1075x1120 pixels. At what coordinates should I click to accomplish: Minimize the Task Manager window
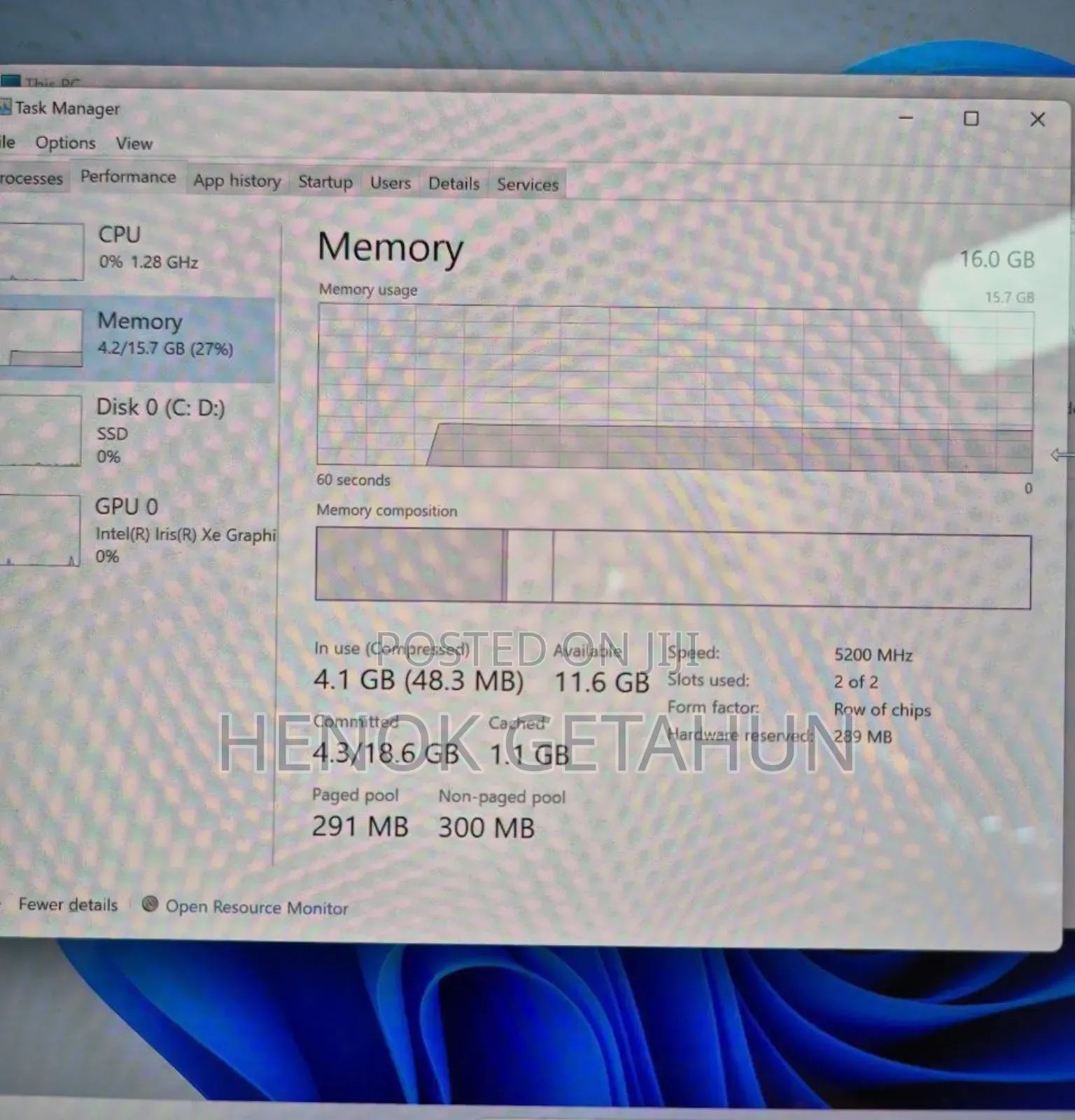coord(906,118)
